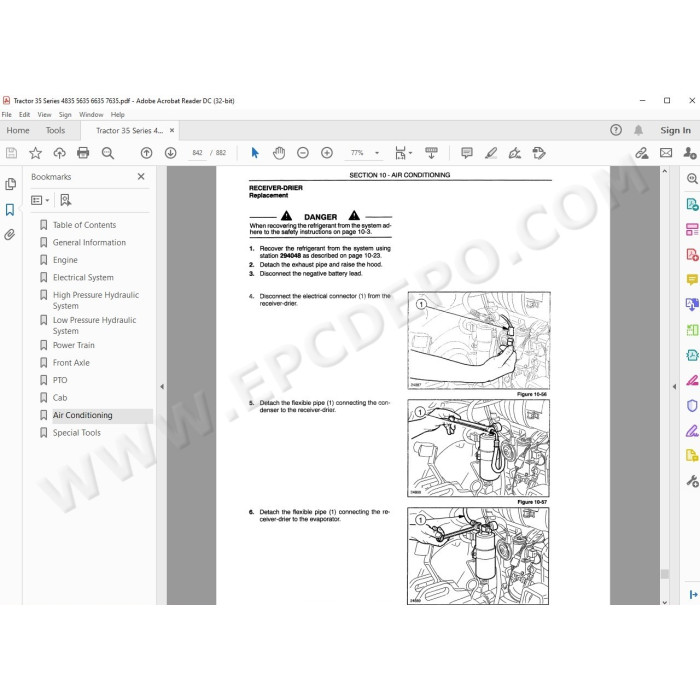
Task: Jump to Engine bookmark
Action: (x=65, y=260)
